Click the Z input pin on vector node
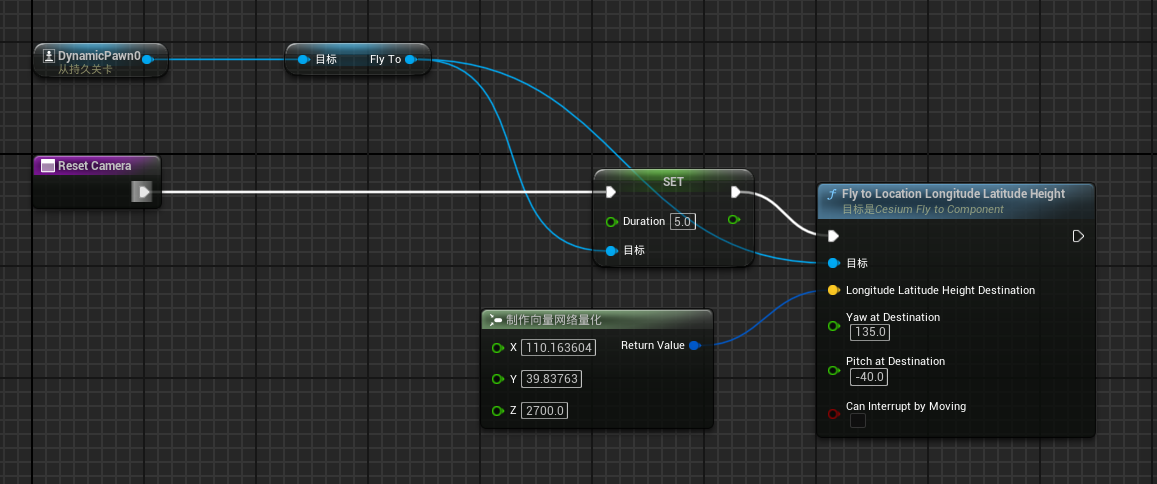1157x484 pixels. (497, 411)
